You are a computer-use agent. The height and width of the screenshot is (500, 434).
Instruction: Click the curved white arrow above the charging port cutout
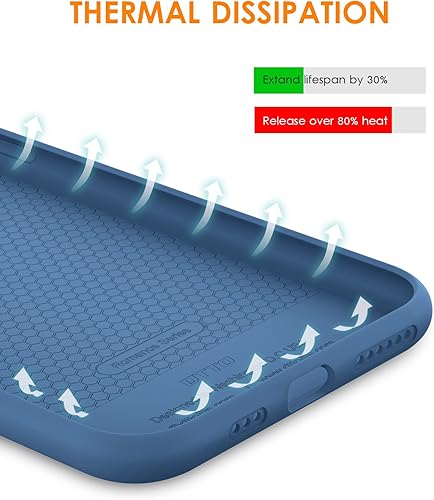300,342
